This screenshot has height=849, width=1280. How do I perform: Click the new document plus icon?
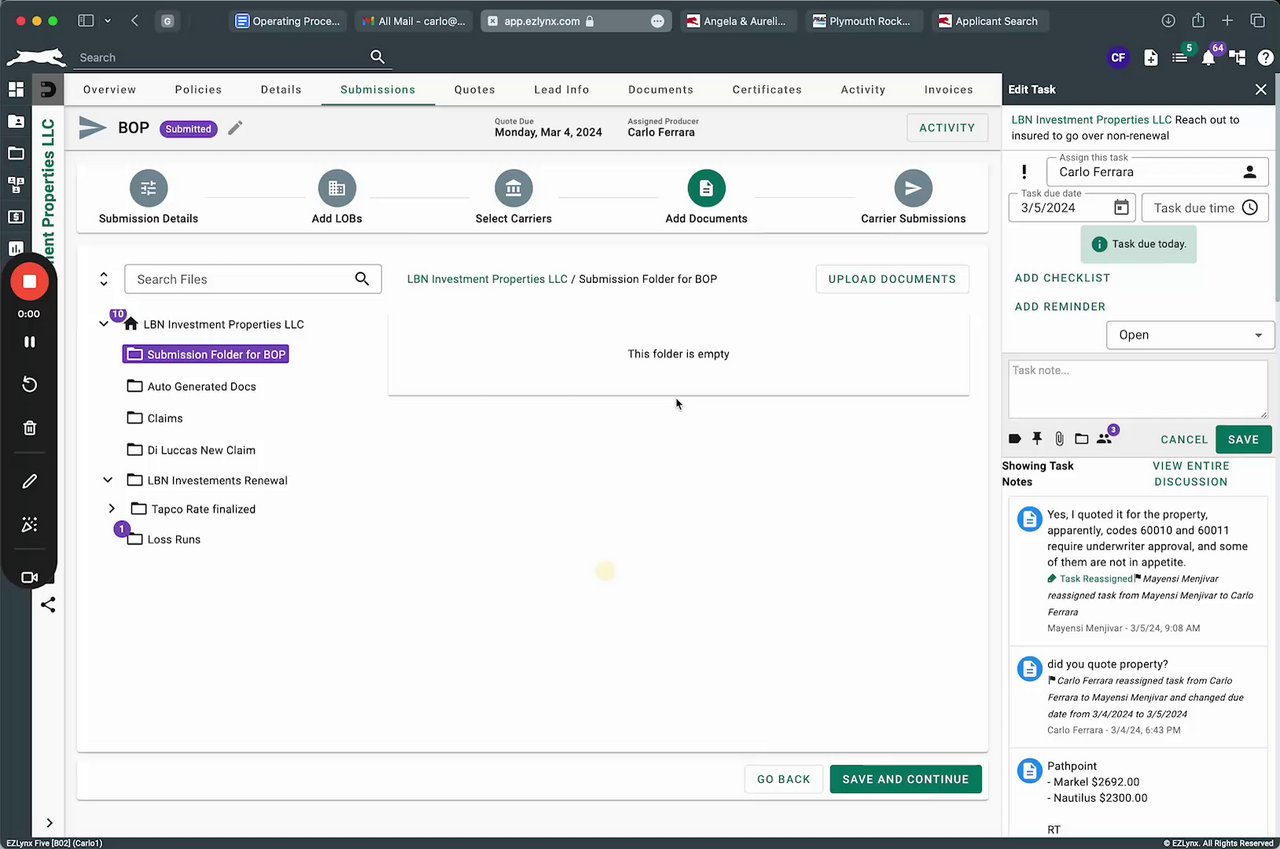1151,58
